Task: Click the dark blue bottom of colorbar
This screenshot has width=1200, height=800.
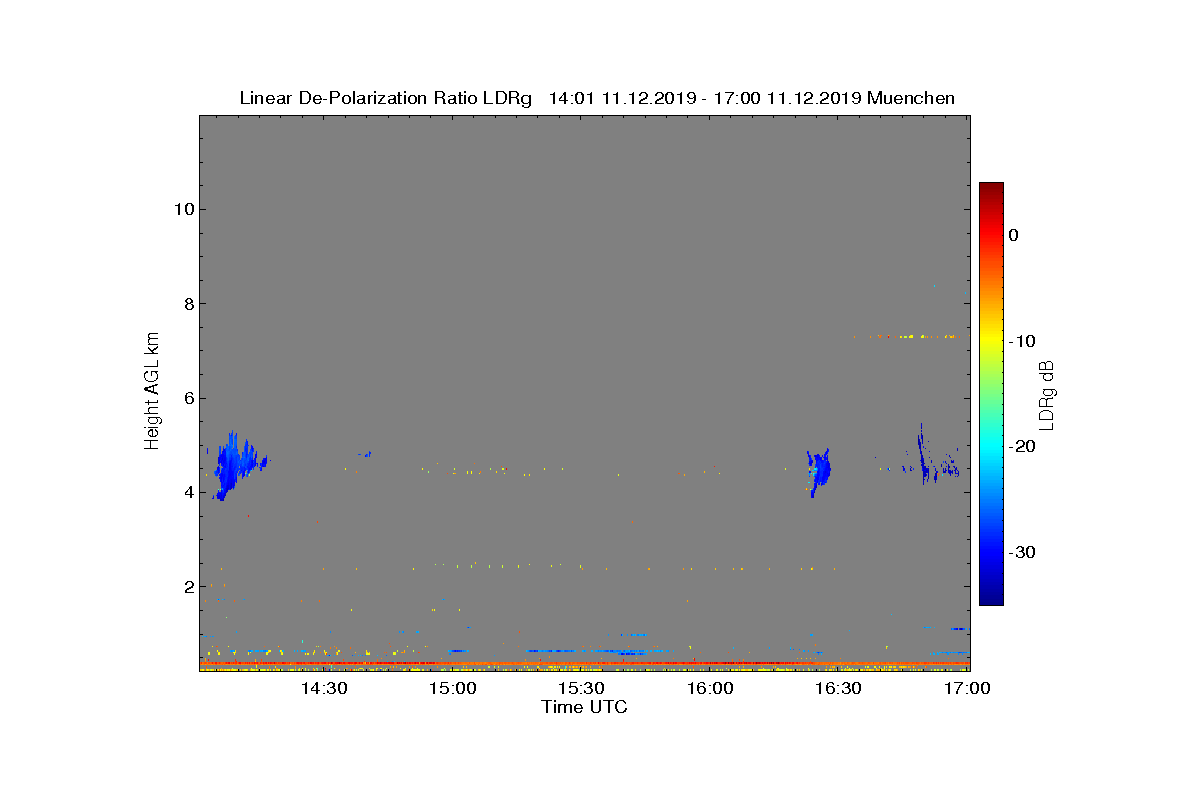Action: pyautogui.click(x=991, y=596)
